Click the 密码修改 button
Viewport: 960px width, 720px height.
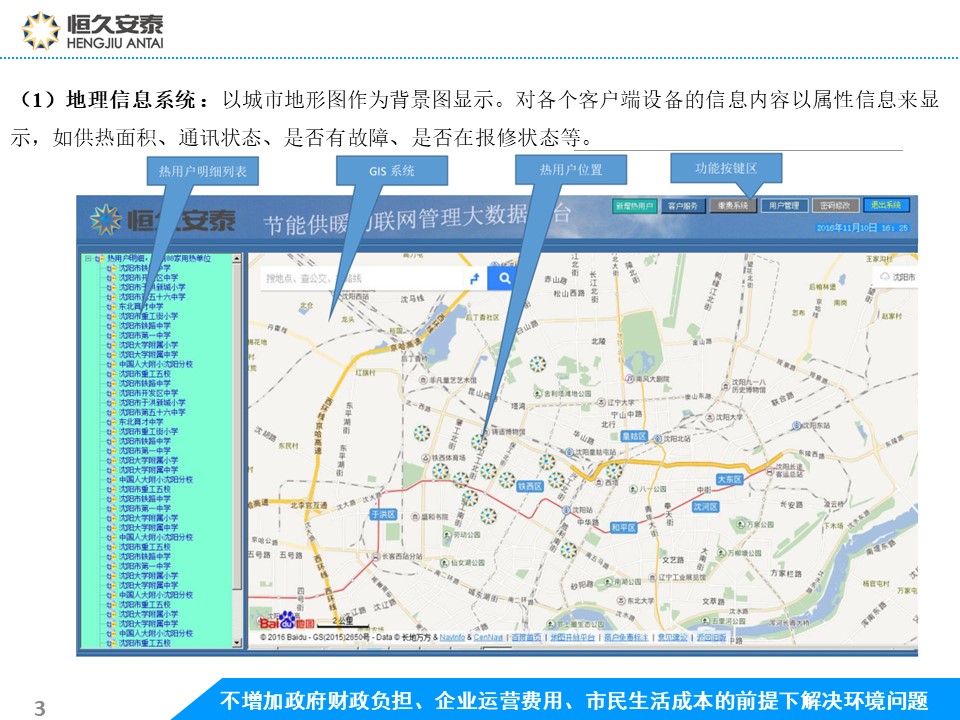834,206
